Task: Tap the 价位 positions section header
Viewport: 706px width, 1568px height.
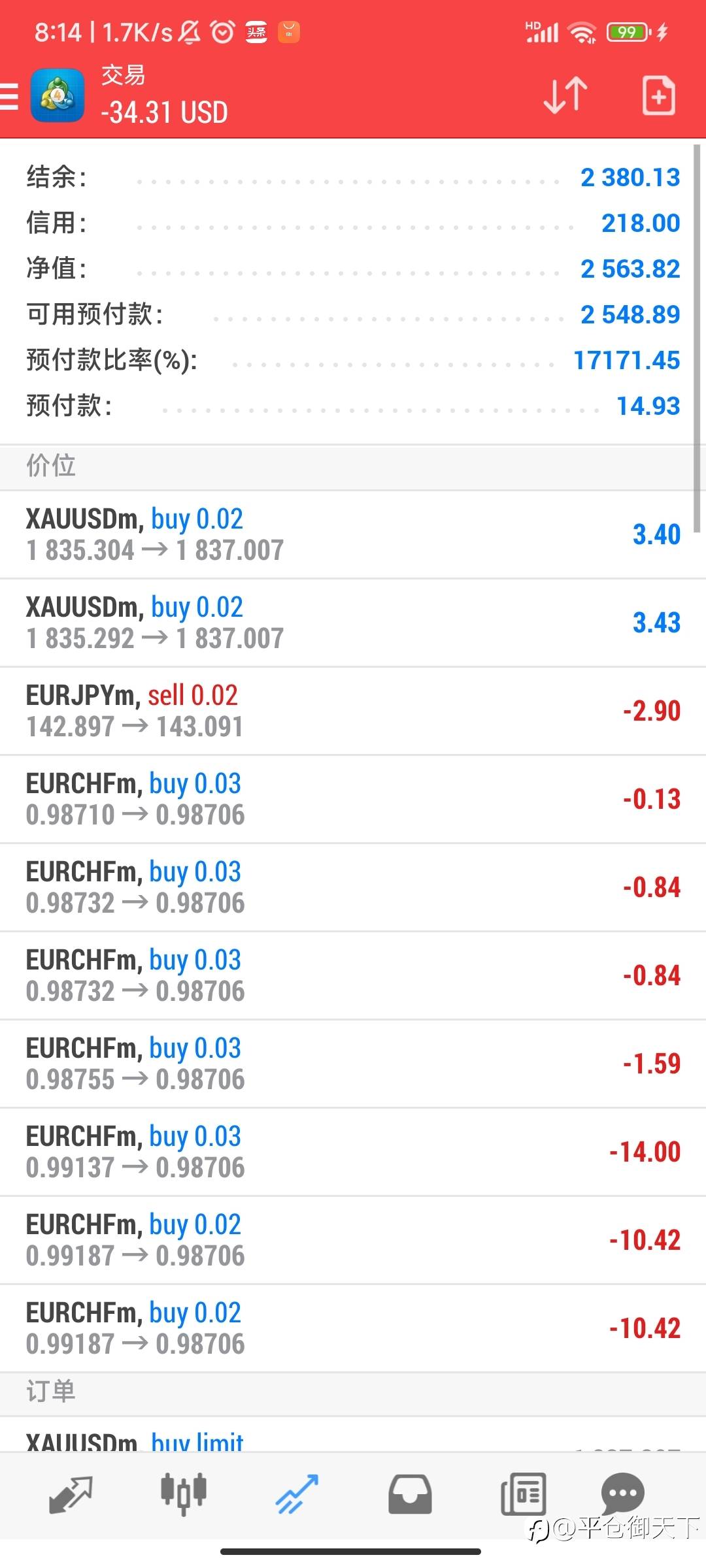Action: (51, 466)
